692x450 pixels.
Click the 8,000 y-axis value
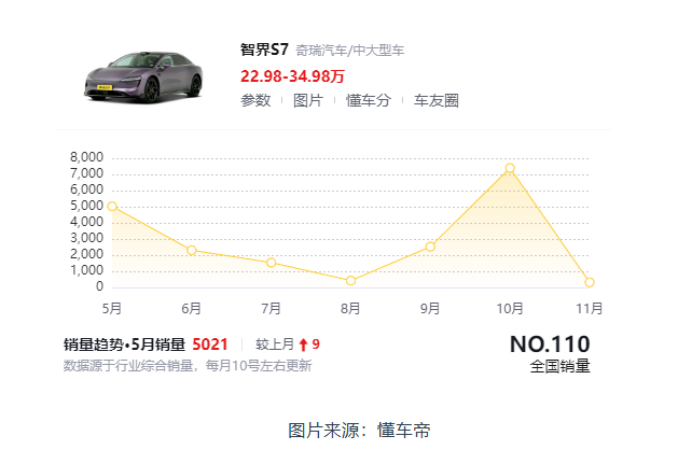86,157
